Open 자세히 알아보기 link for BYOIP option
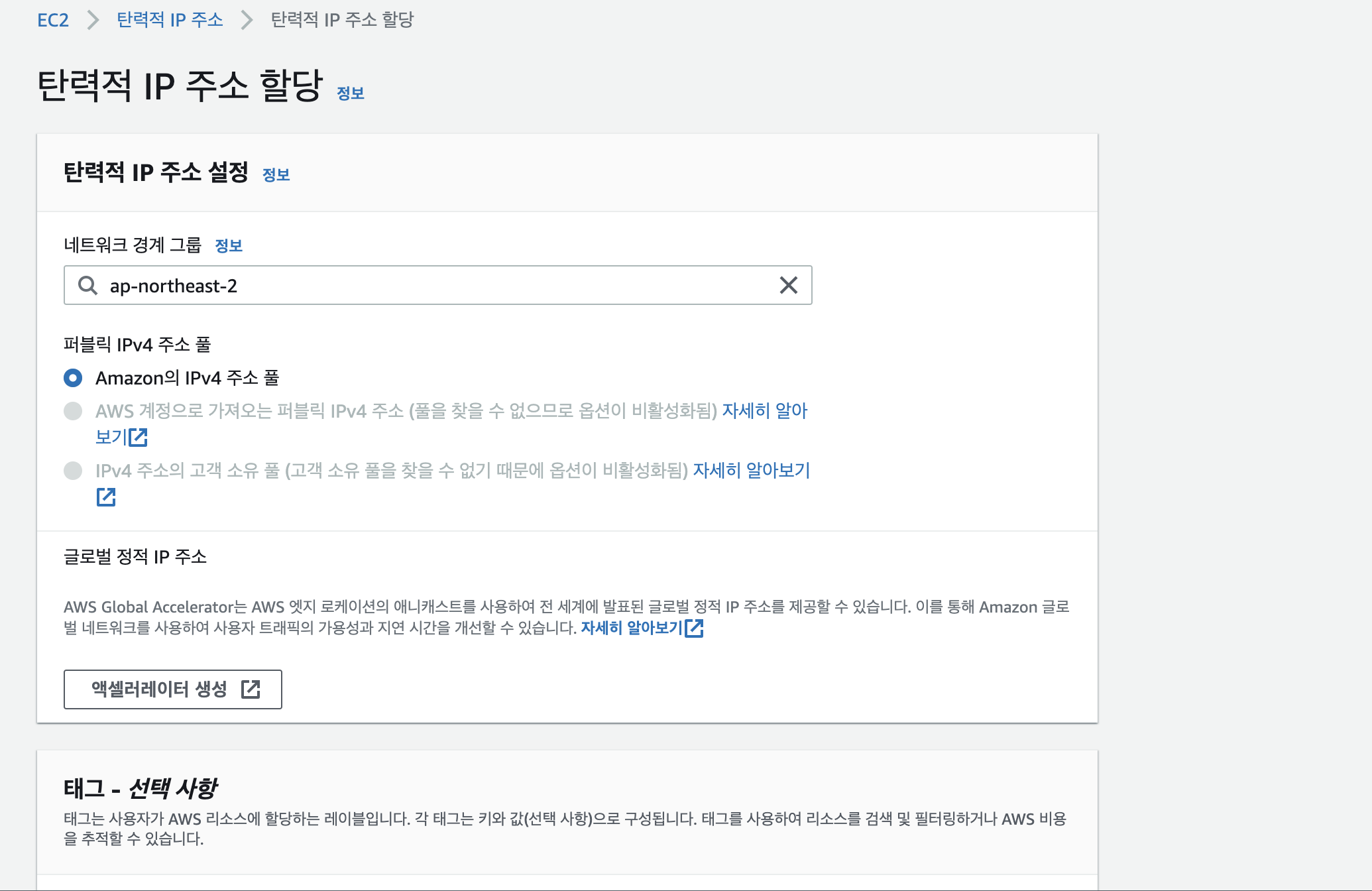This screenshot has width=1372, height=891. coord(765,411)
